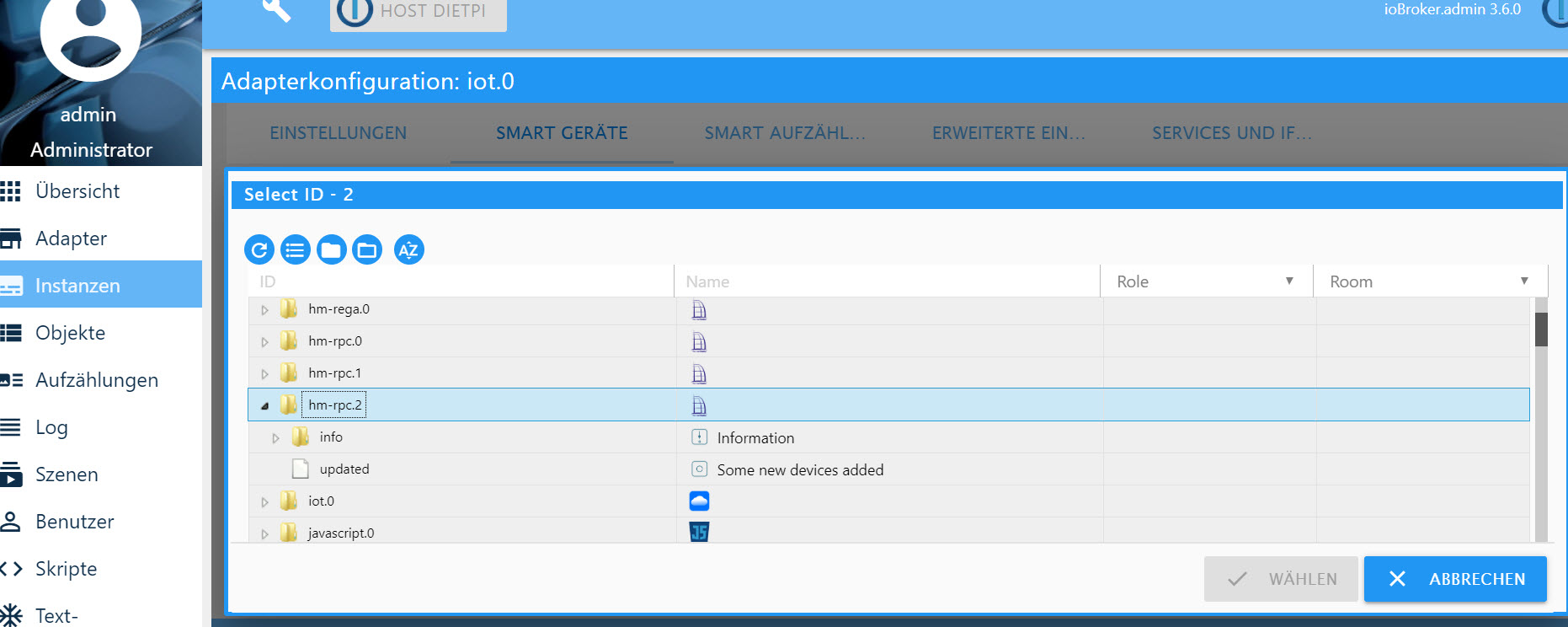The width and height of the screenshot is (1568, 627).
Task: Select the hm-rpc.2 row label
Action: pyautogui.click(x=335, y=405)
